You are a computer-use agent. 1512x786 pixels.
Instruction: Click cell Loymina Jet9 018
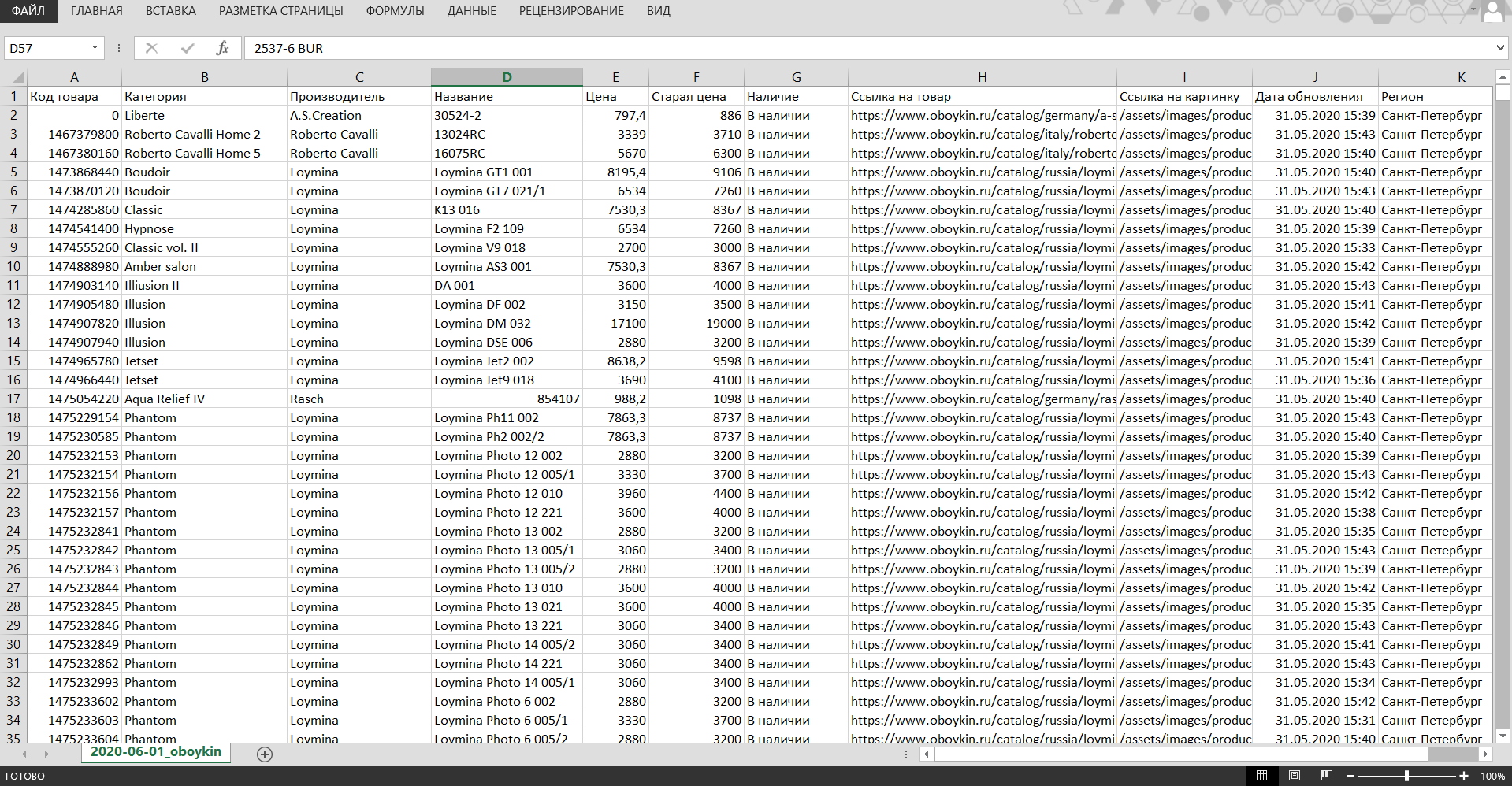coord(507,380)
